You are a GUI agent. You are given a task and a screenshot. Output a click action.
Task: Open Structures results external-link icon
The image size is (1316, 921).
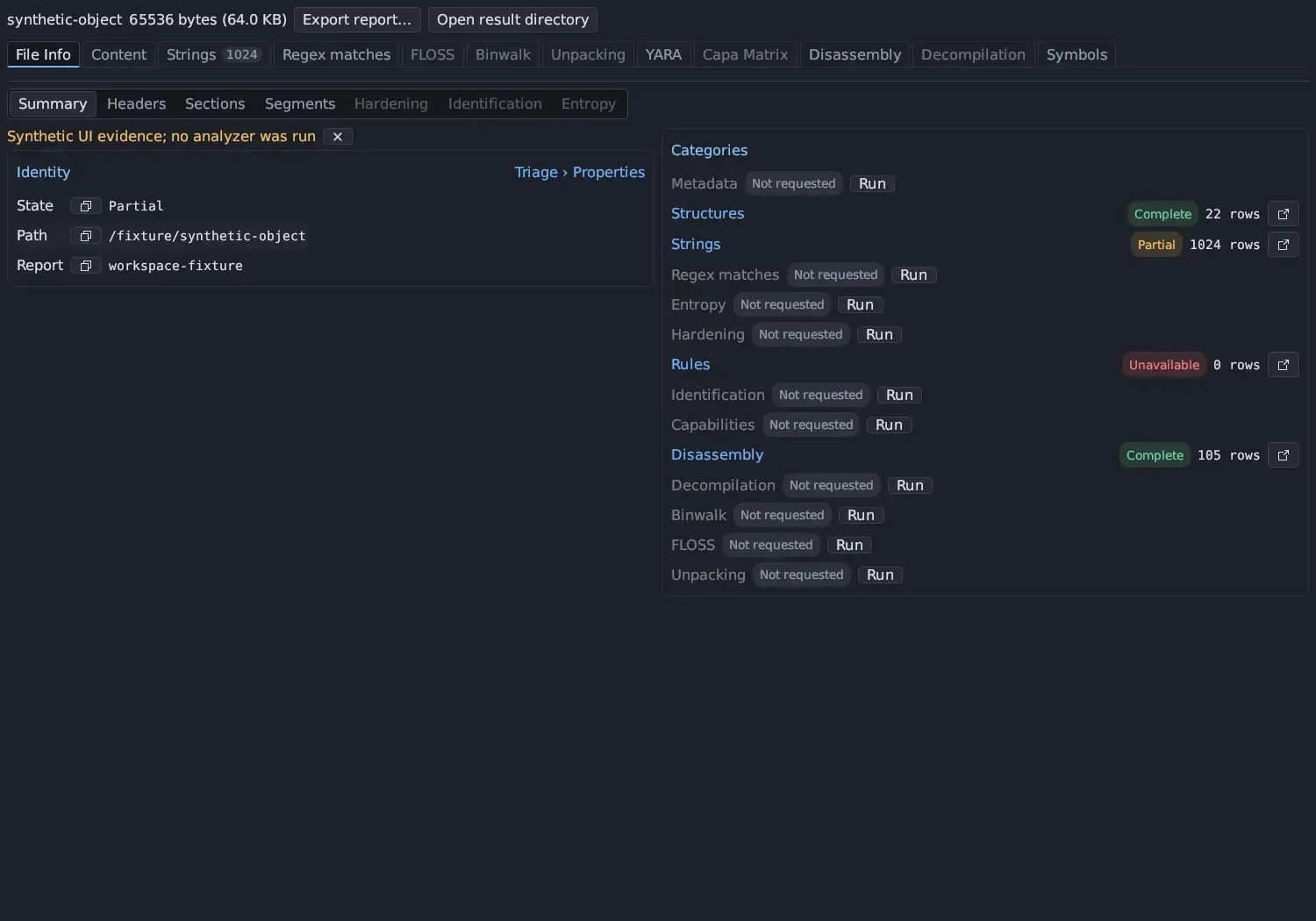click(1284, 214)
